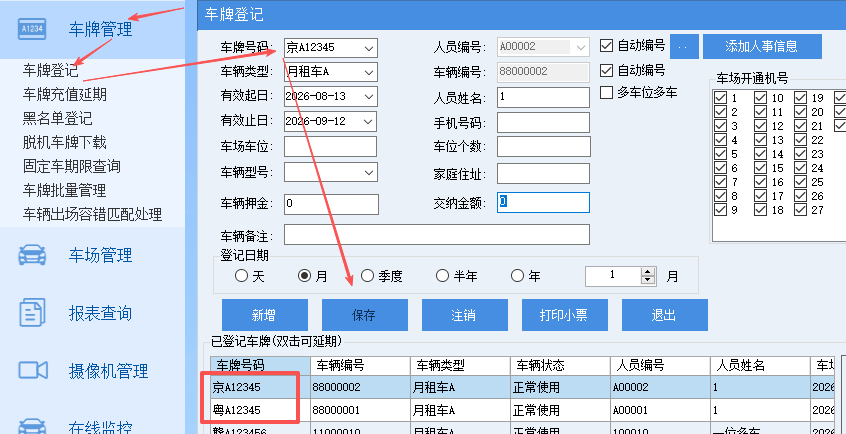
Task: Open 车场管理 via its car icon
Action: click(32, 255)
